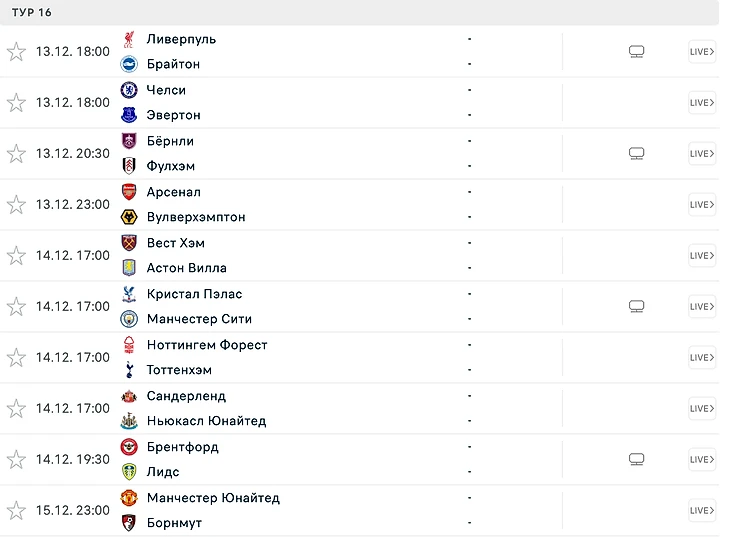Open the Кристал Пэлас team link
This screenshot has height=537, width=730.
coord(194,294)
